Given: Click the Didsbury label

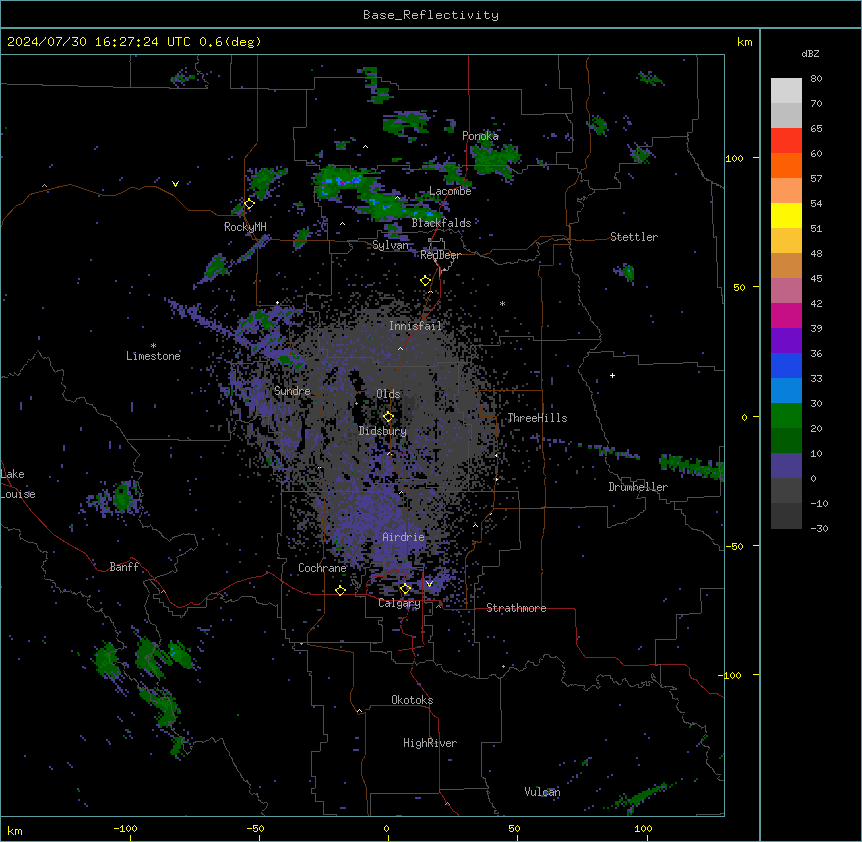Looking at the screenshot, I should click(383, 431).
